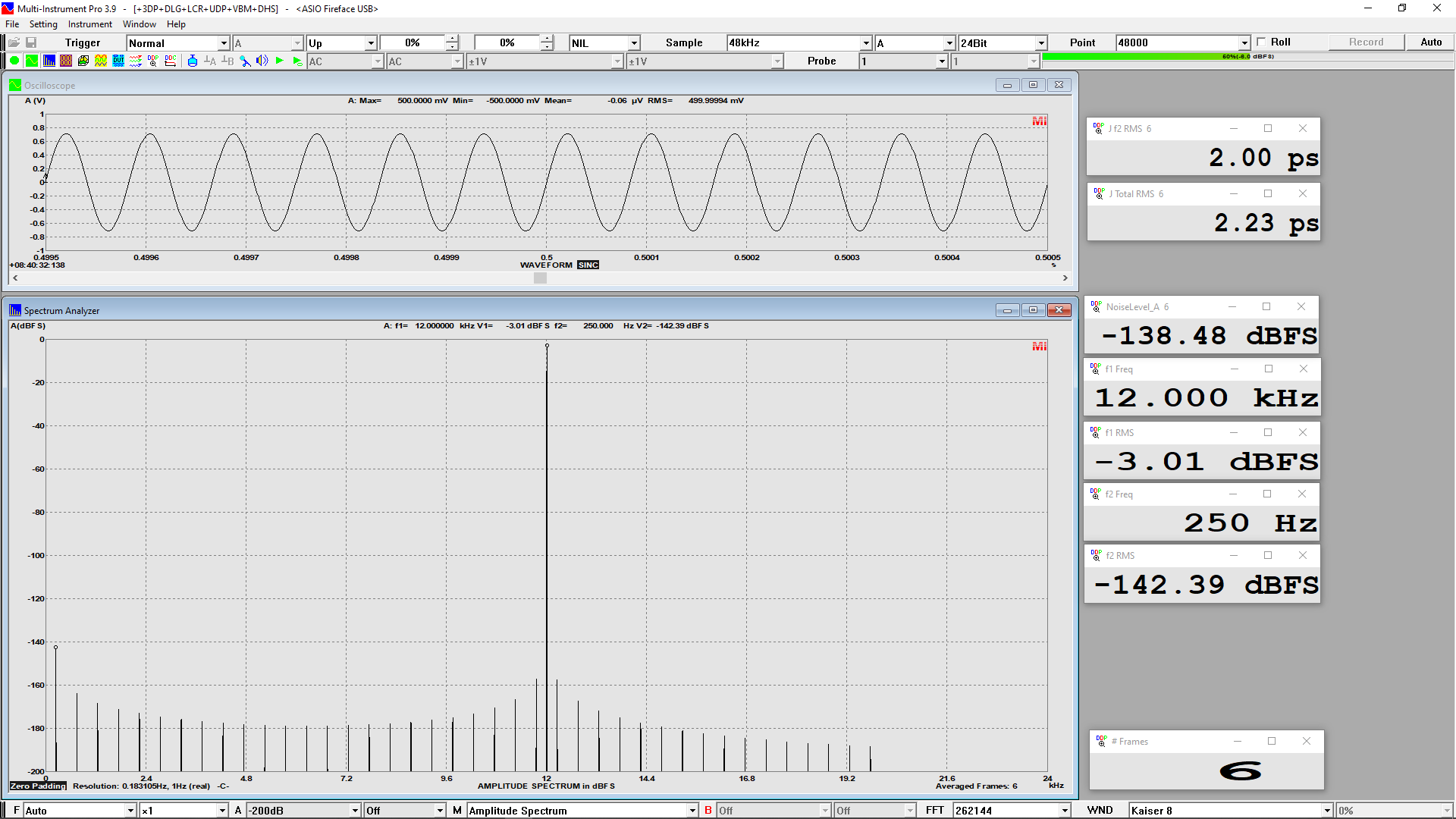Open the DUT Device Test Plan icon

[x=118, y=61]
